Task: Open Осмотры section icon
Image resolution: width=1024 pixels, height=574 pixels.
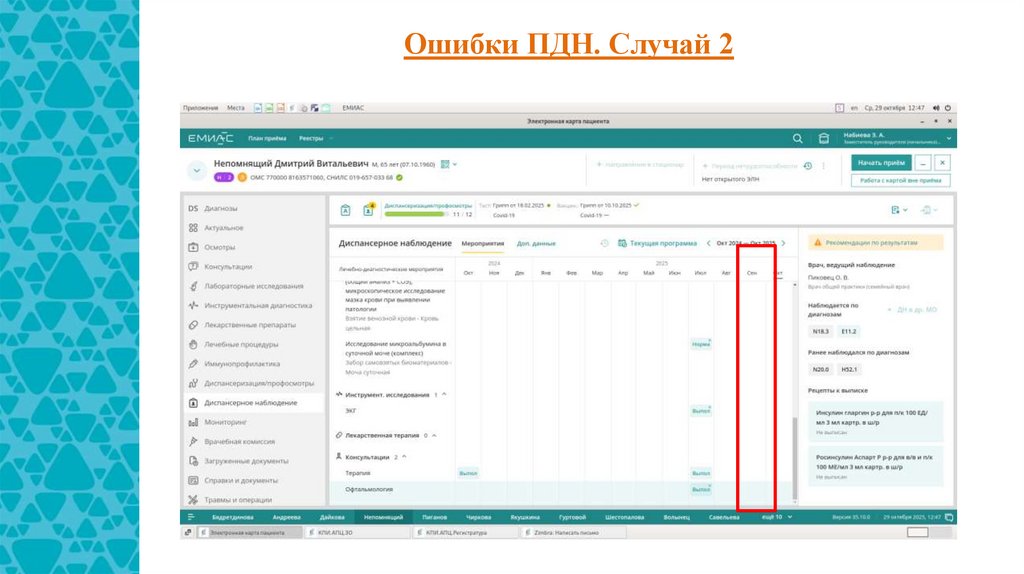Action: click(193, 247)
